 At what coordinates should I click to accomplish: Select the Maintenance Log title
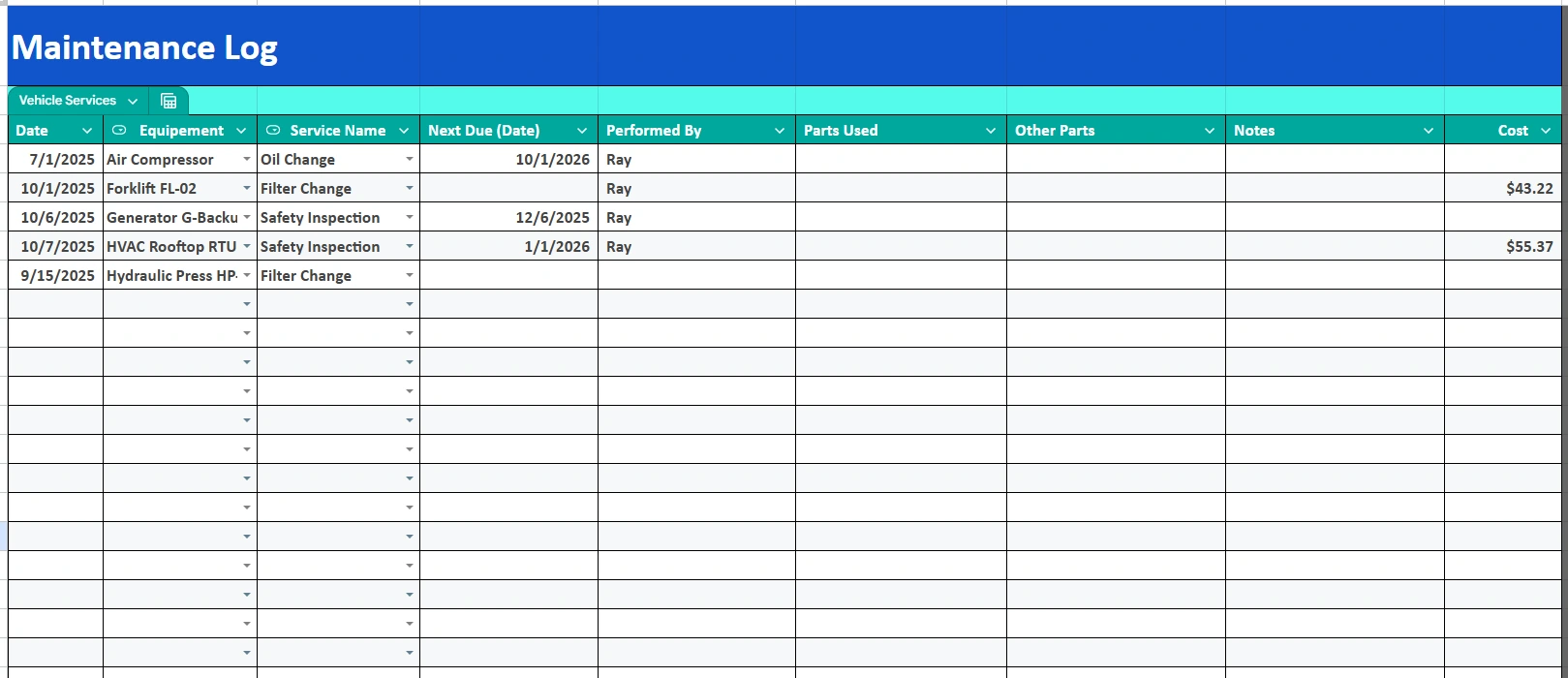145,47
